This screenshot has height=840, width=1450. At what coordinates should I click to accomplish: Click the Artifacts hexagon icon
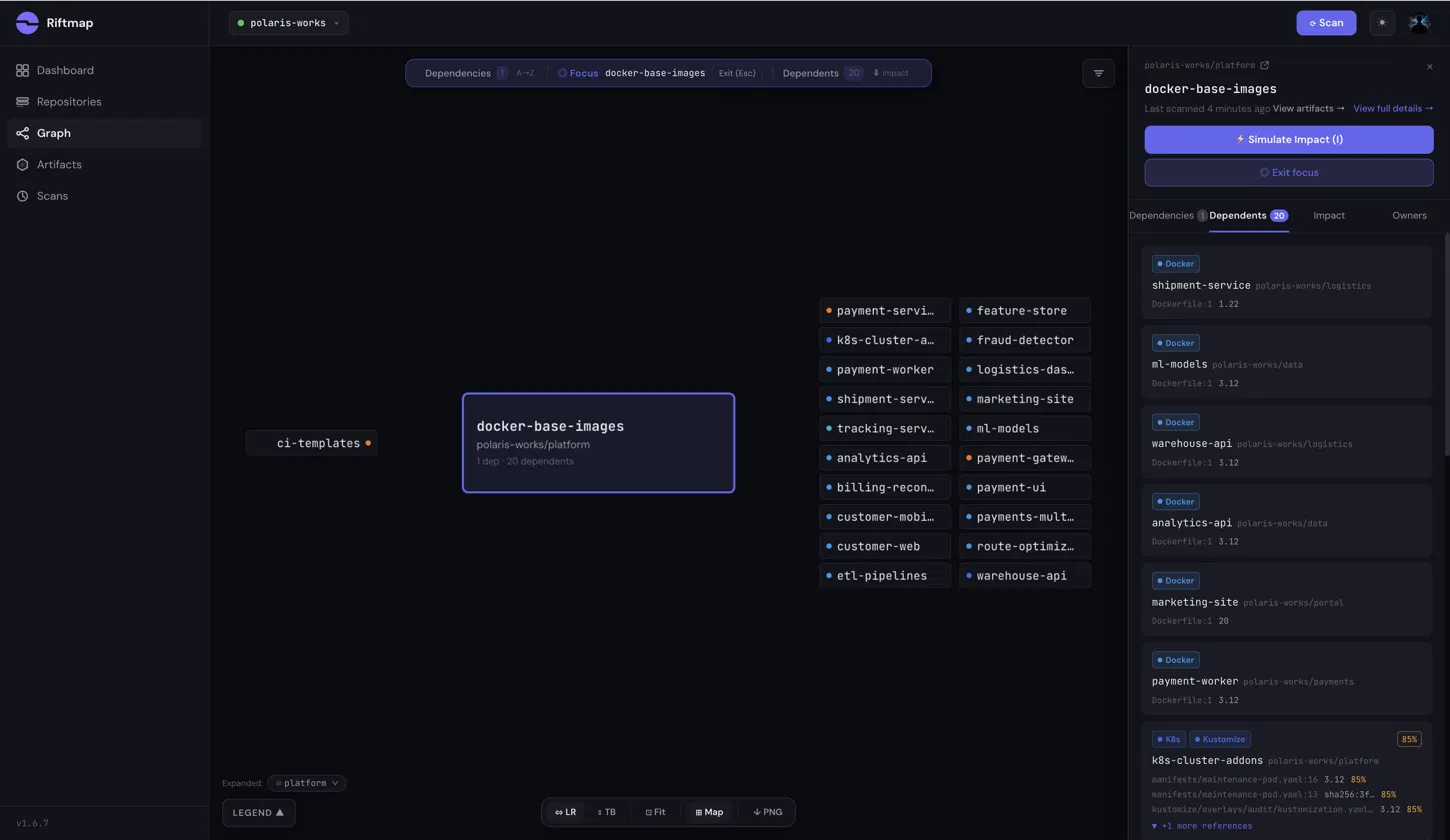coord(22,164)
